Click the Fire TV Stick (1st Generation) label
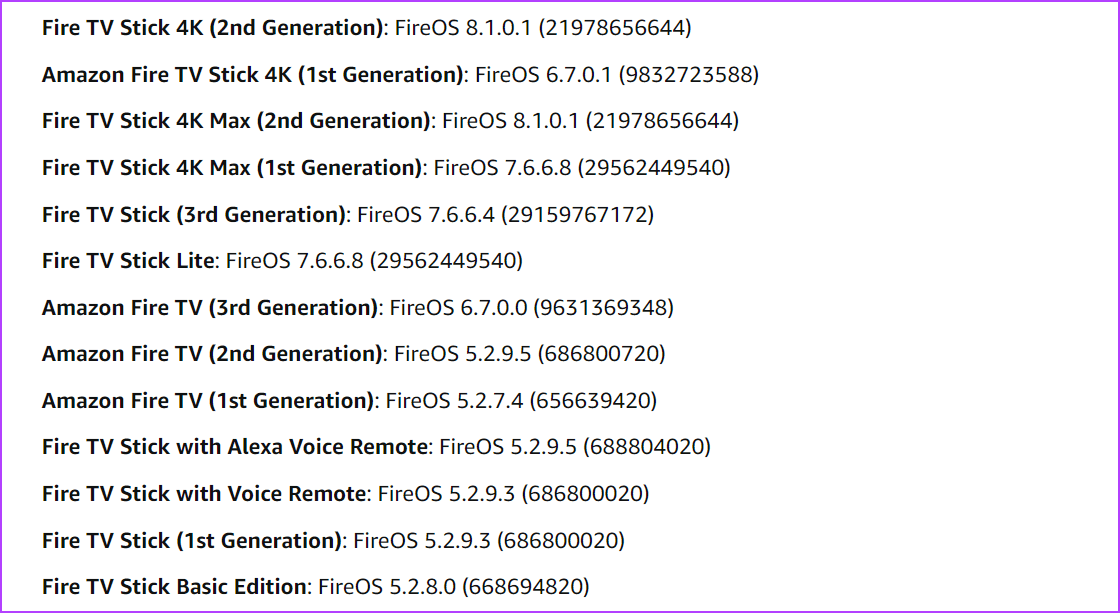The height and width of the screenshot is (613, 1120). 192,541
